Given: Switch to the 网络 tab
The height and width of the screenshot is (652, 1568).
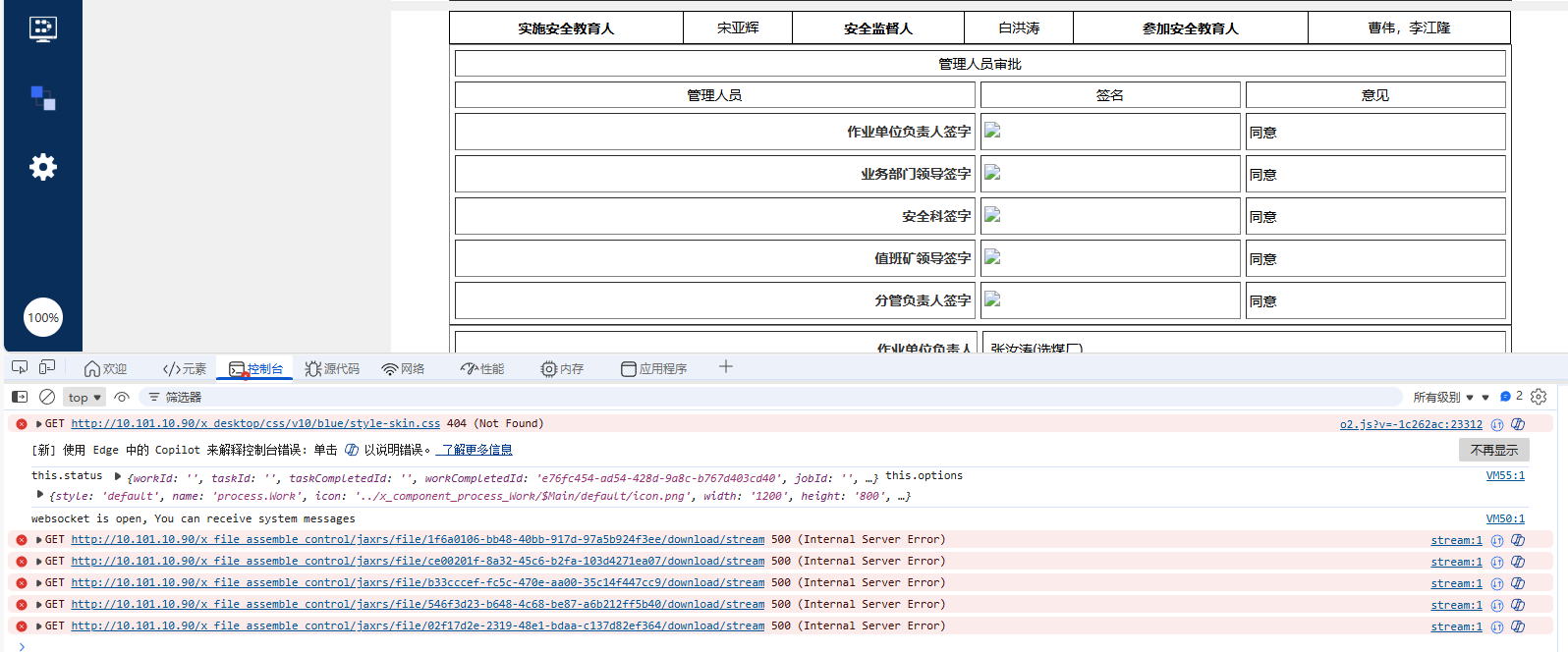Looking at the screenshot, I should click(x=404, y=369).
